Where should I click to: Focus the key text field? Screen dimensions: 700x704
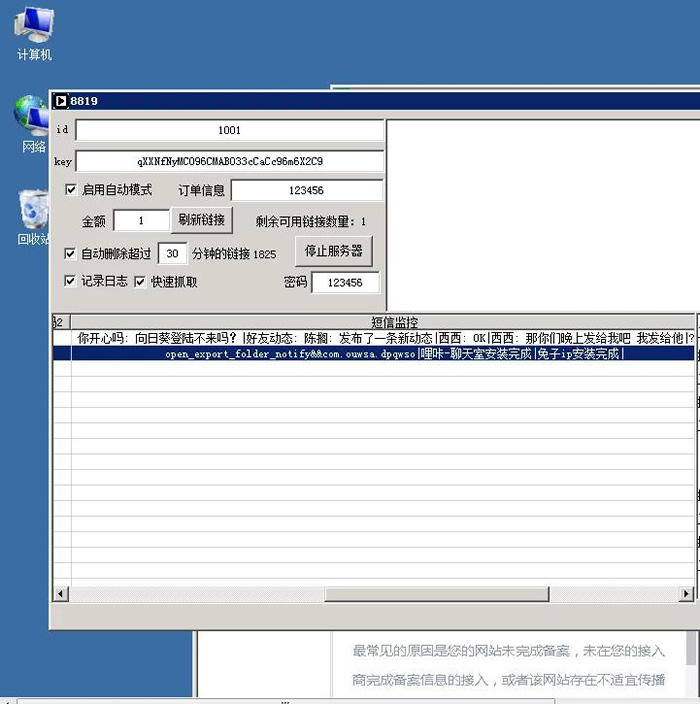229,161
